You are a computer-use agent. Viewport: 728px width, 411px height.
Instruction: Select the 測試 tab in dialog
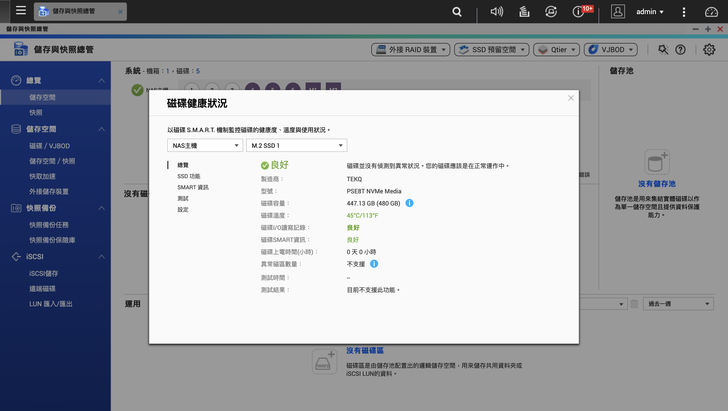[183, 198]
